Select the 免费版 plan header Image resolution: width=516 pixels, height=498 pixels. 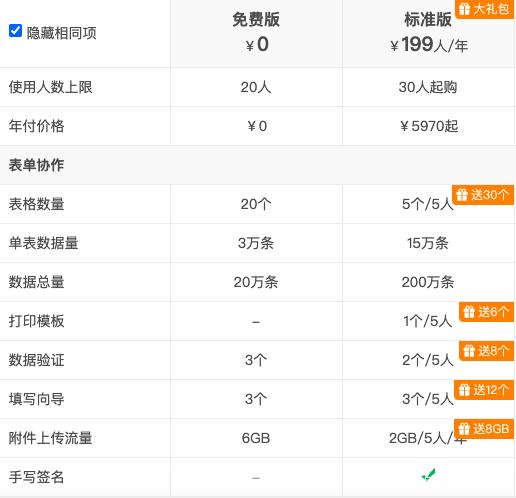(256, 19)
